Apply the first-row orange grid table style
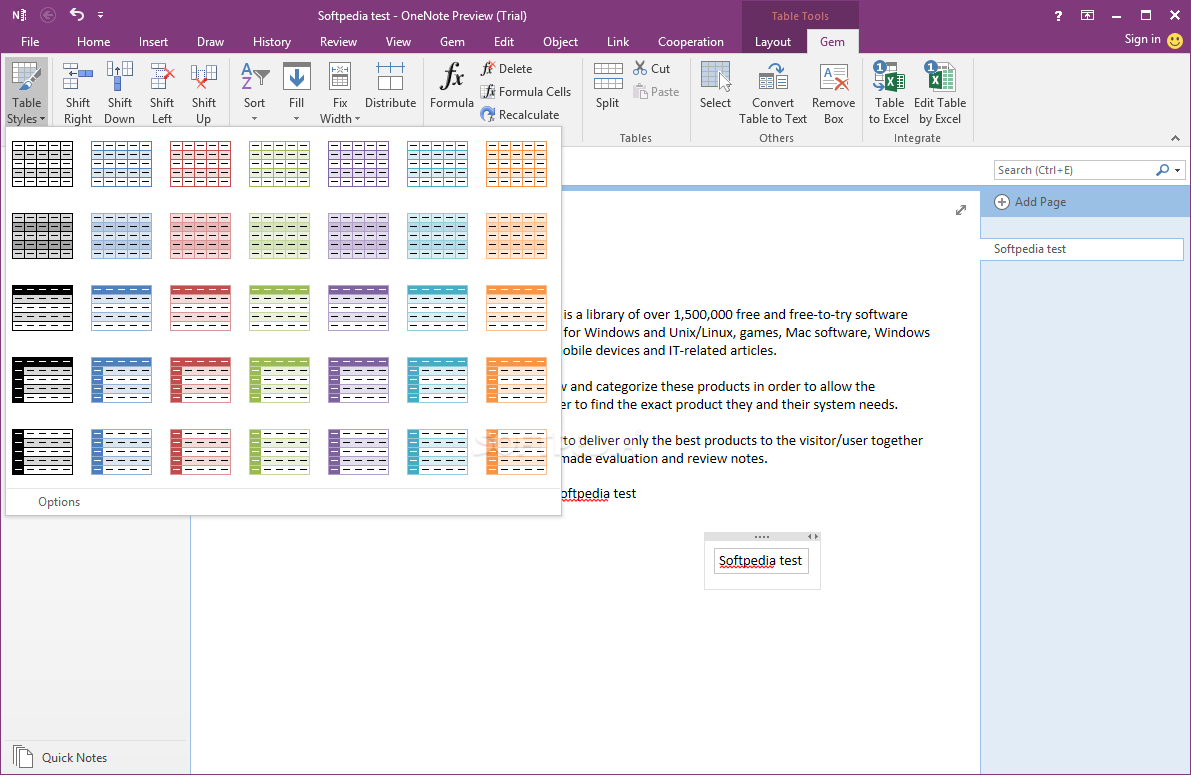 click(x=517, y=163)
